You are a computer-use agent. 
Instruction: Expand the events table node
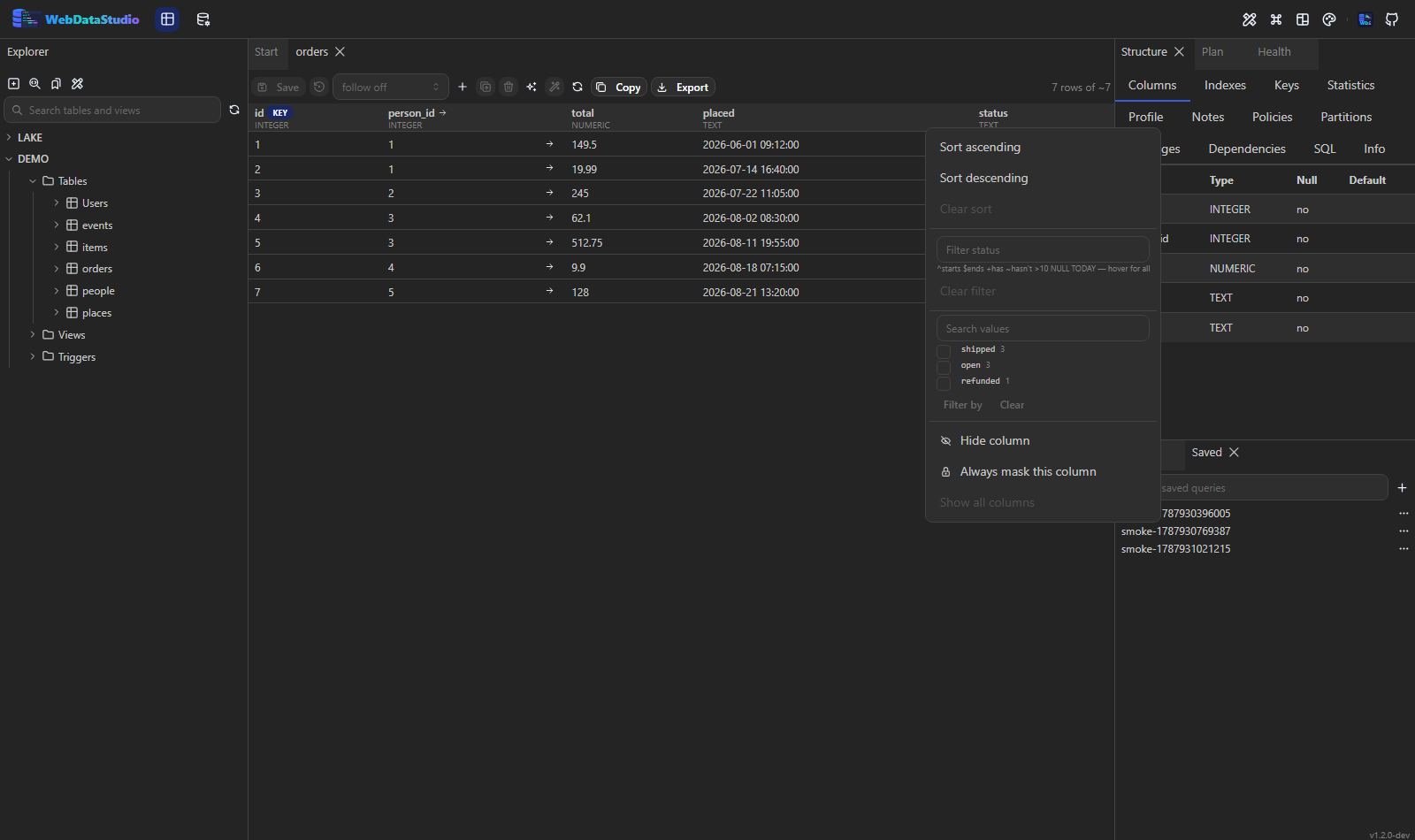click(57, 225)
